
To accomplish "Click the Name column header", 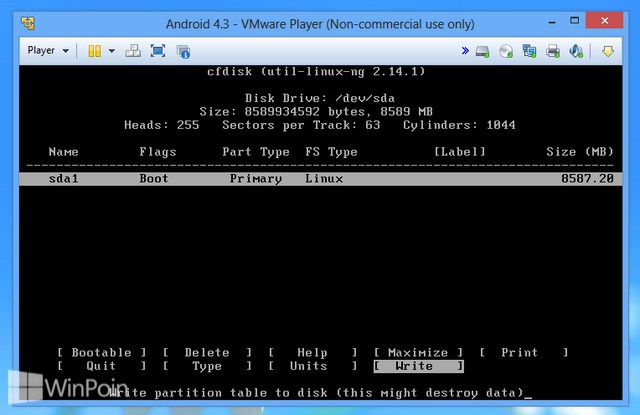I will [x=63, y=152].
